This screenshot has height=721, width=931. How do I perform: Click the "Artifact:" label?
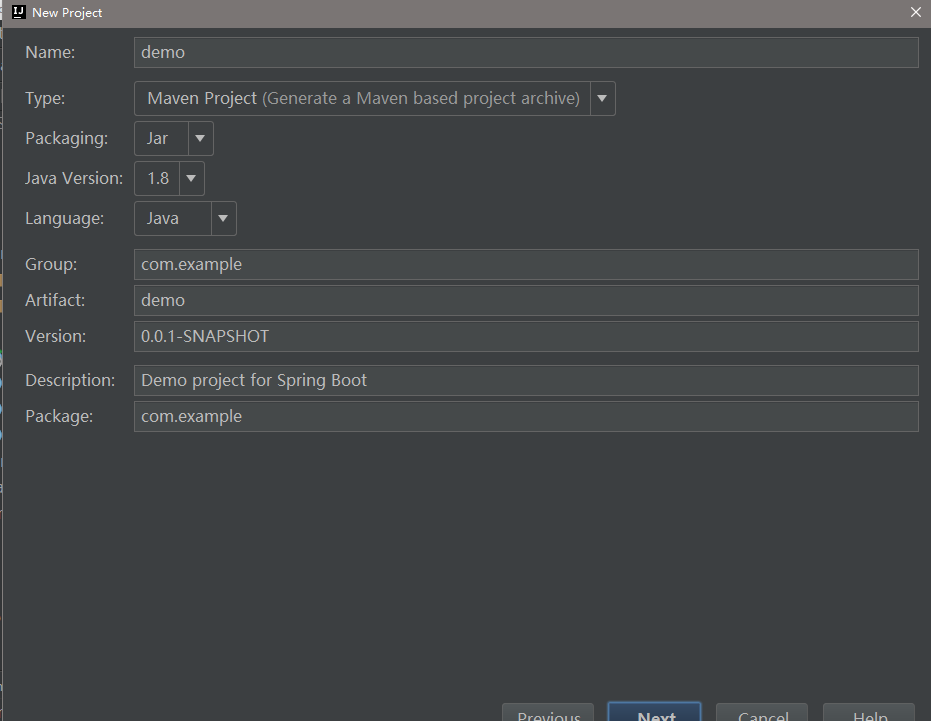pyautogui.click(x=55, y=301)
